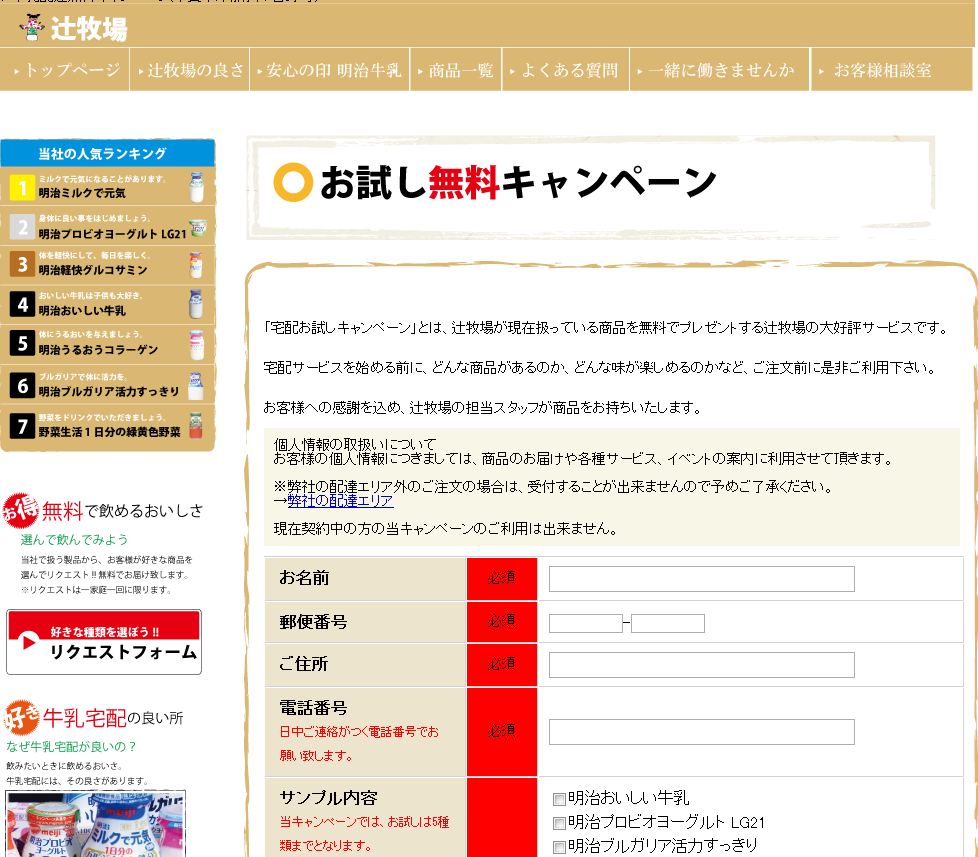Screen dimensions: 978x857
Task: Click the 辻牧場 mascot logo icon
Action: click(31, 27)
